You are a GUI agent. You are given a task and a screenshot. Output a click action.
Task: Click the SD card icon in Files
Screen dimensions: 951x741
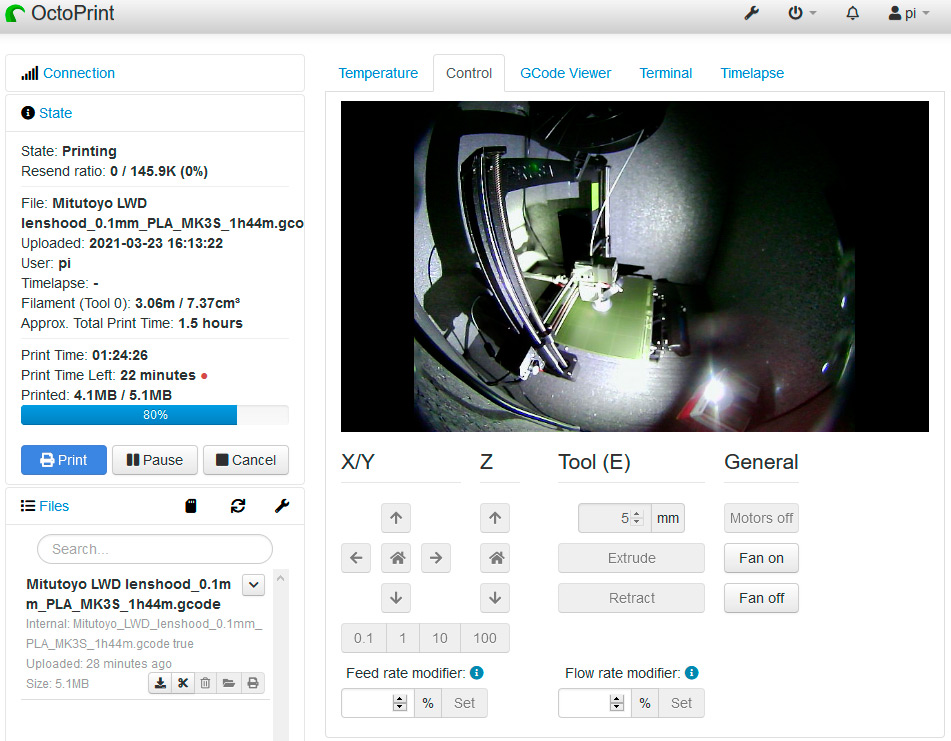pos(191,506)
